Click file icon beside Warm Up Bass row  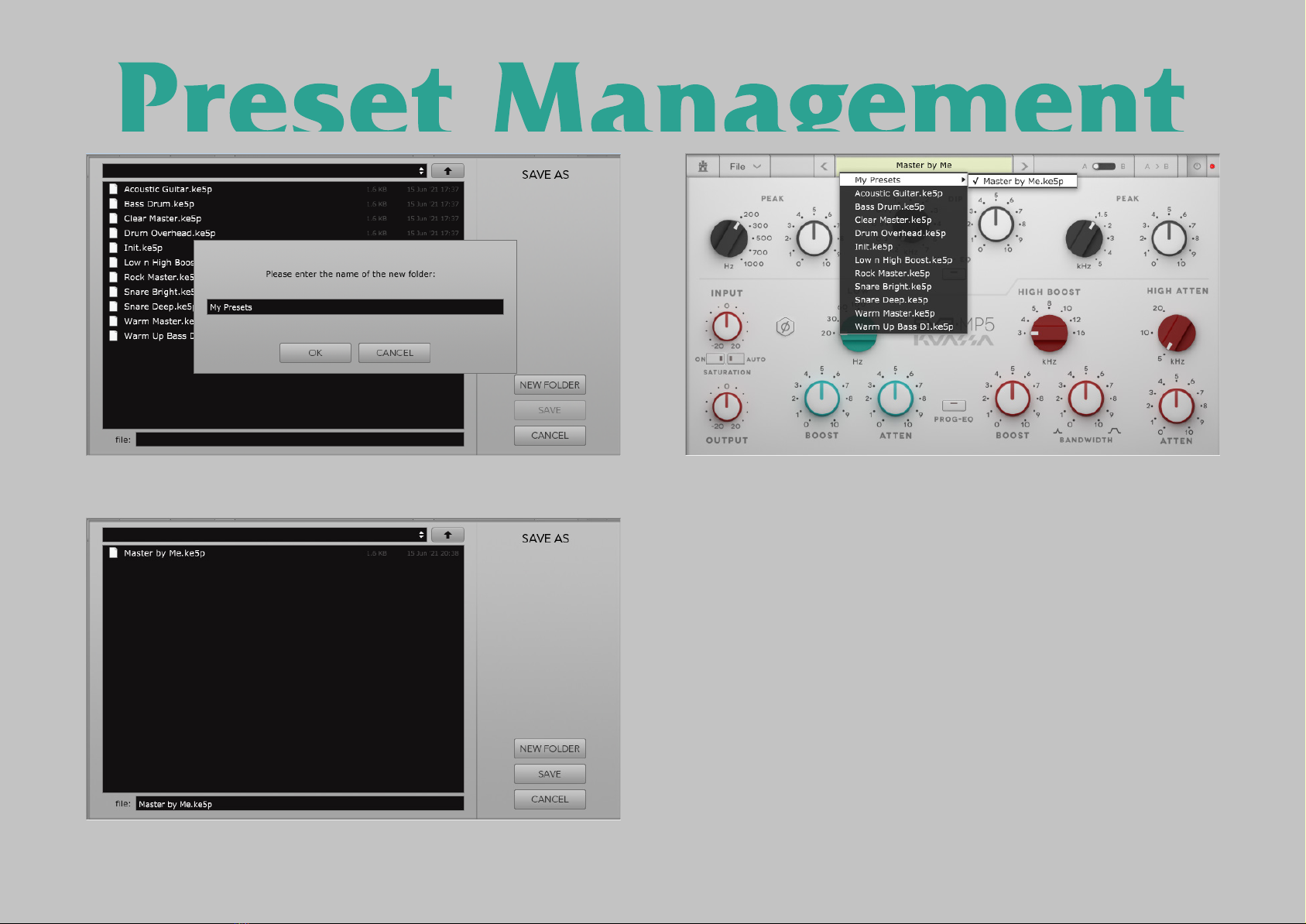(113, 336)
